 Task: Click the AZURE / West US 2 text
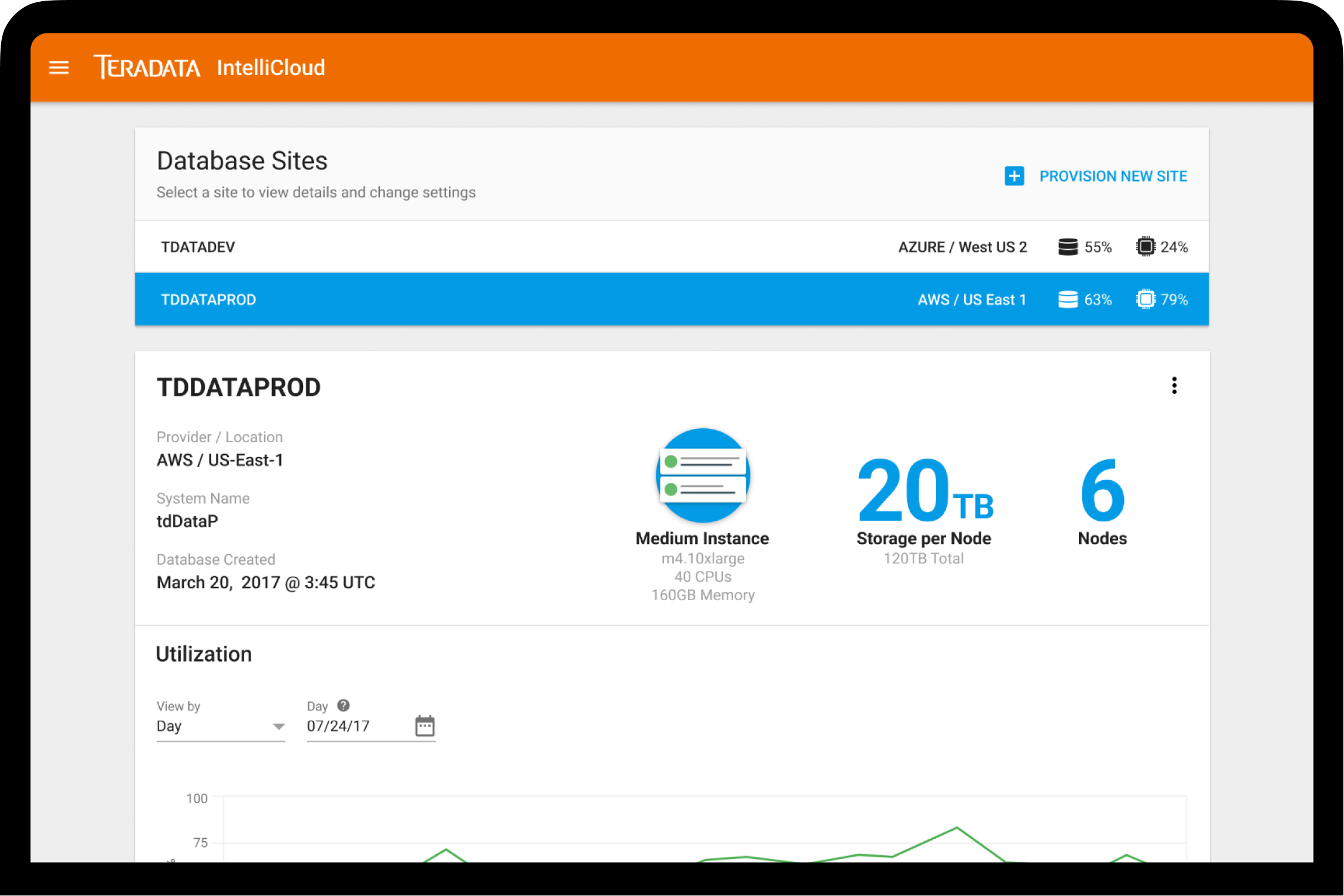click(x=962, y=247)
